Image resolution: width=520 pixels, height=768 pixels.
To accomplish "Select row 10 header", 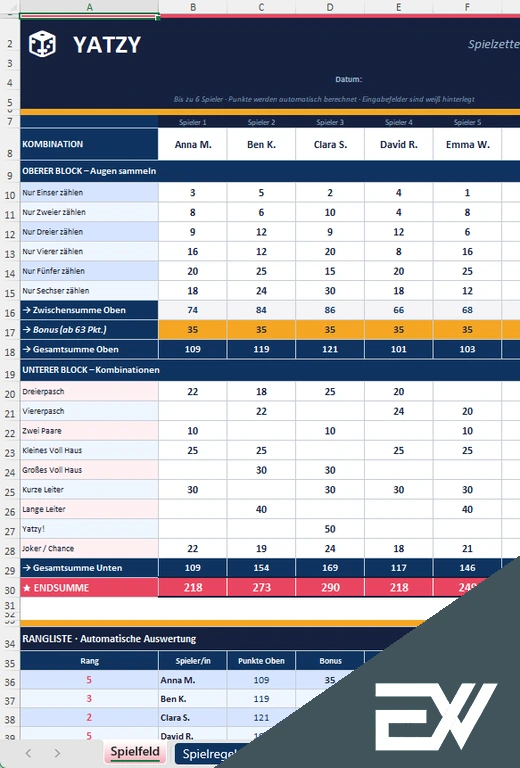I will (x=10, y=193).
